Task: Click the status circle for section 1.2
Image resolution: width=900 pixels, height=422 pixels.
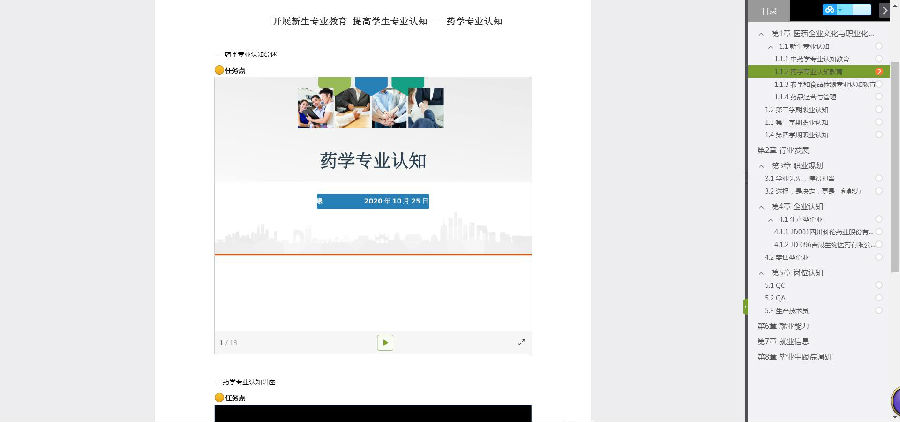Action: (x=879, y=109)
